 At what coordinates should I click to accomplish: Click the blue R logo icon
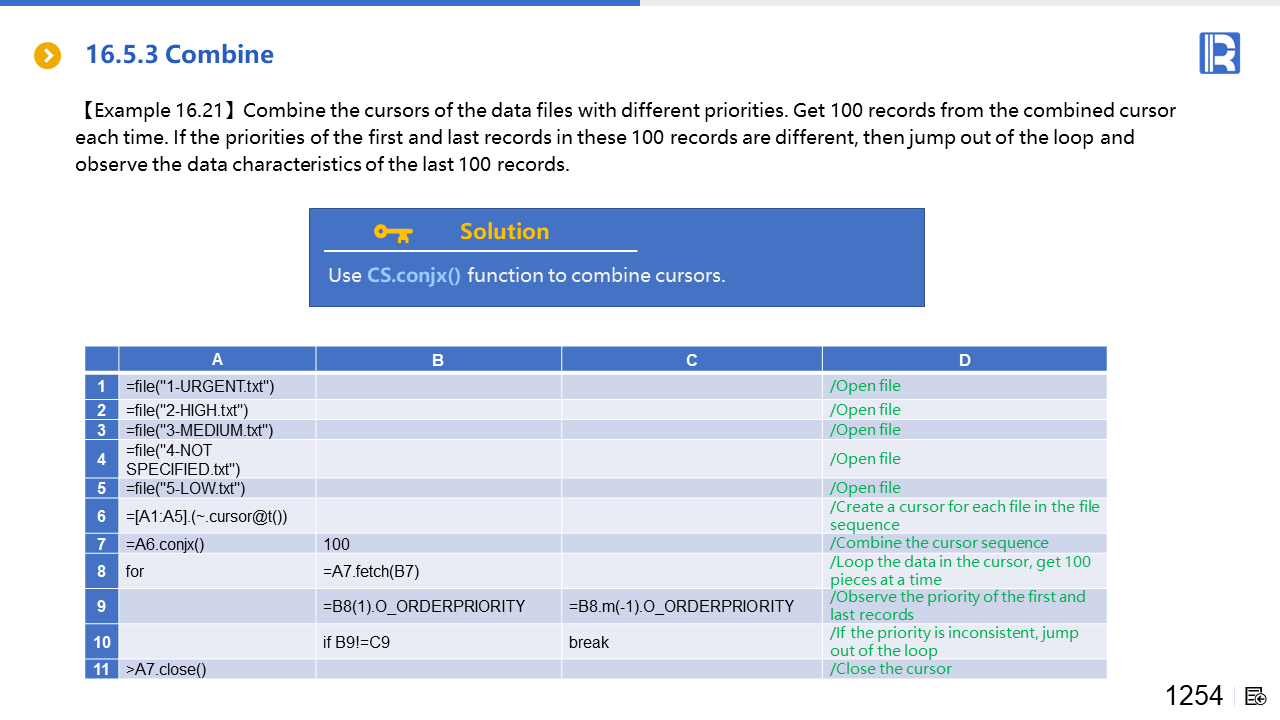pos(1219,53)
